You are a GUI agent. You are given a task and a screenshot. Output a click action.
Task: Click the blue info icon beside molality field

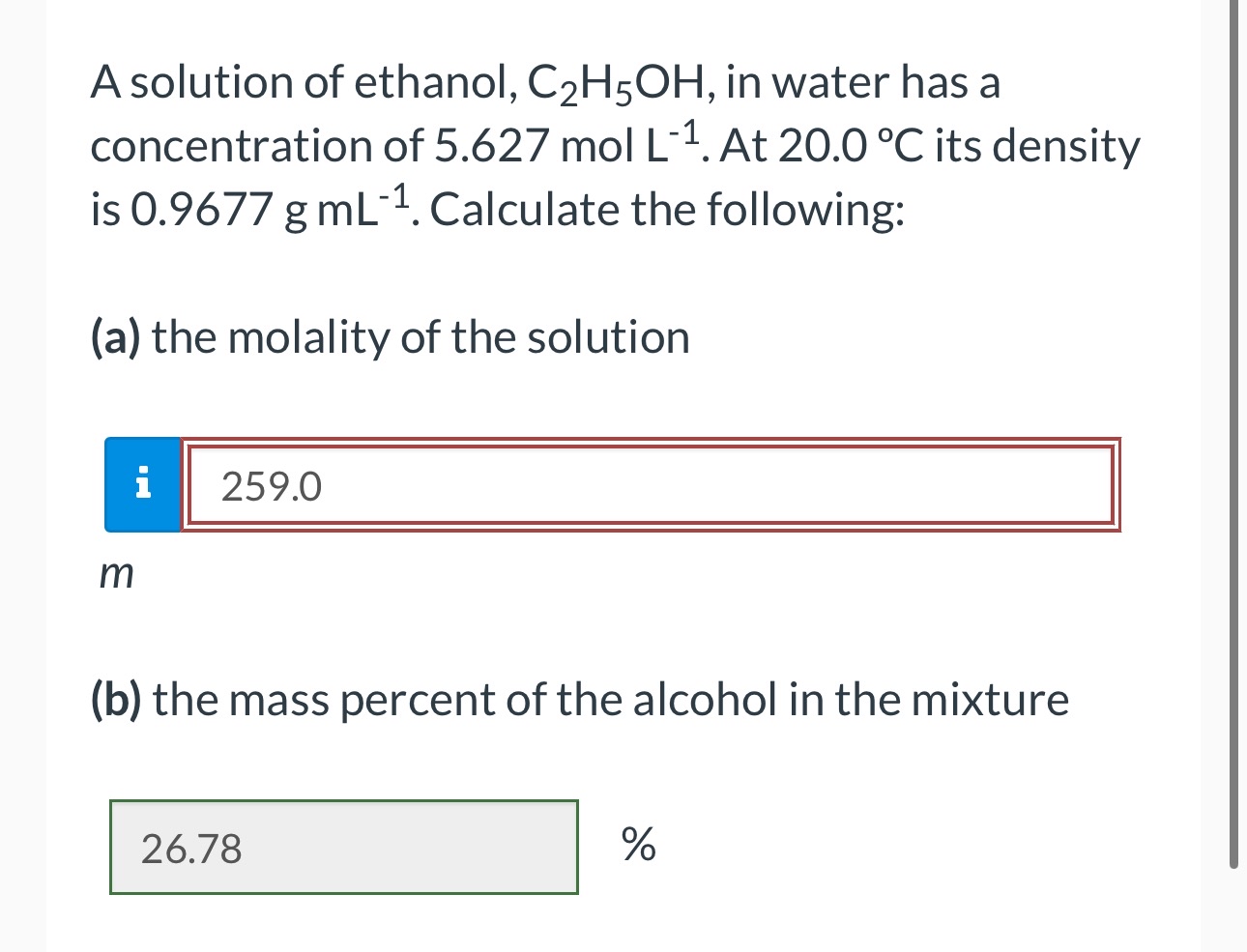143,484
